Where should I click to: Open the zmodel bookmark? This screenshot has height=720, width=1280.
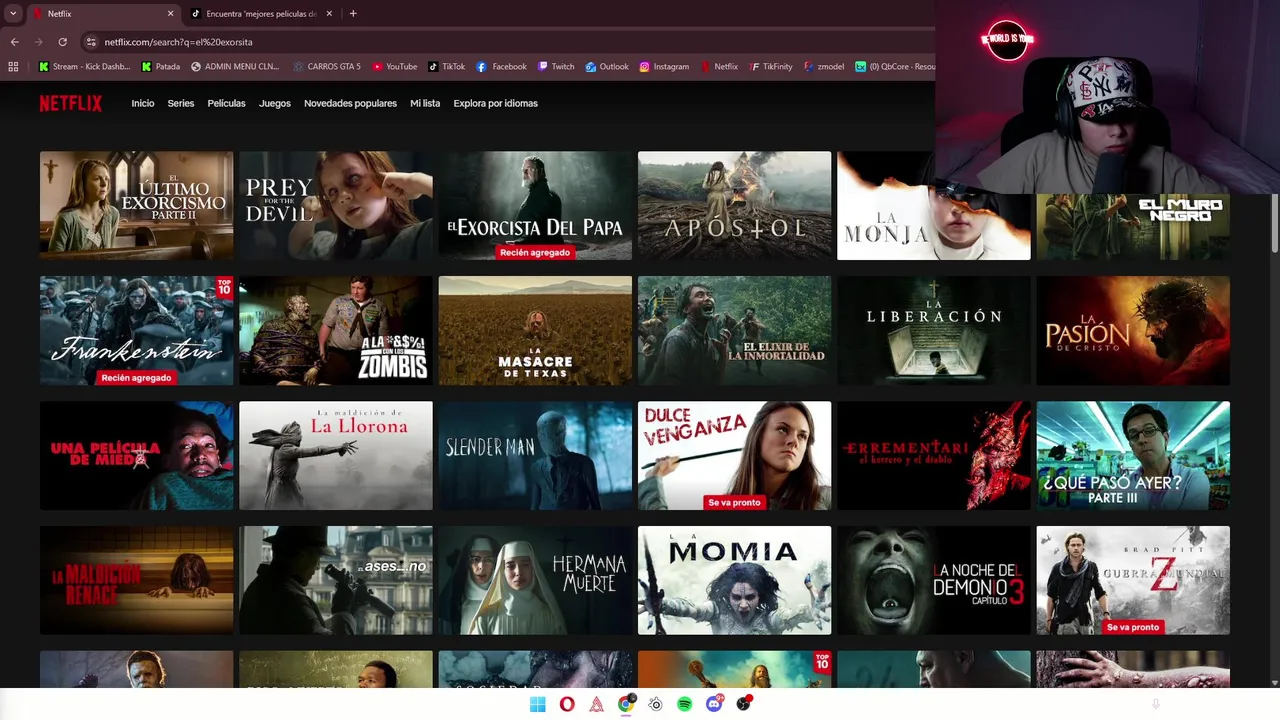point(824,67)
